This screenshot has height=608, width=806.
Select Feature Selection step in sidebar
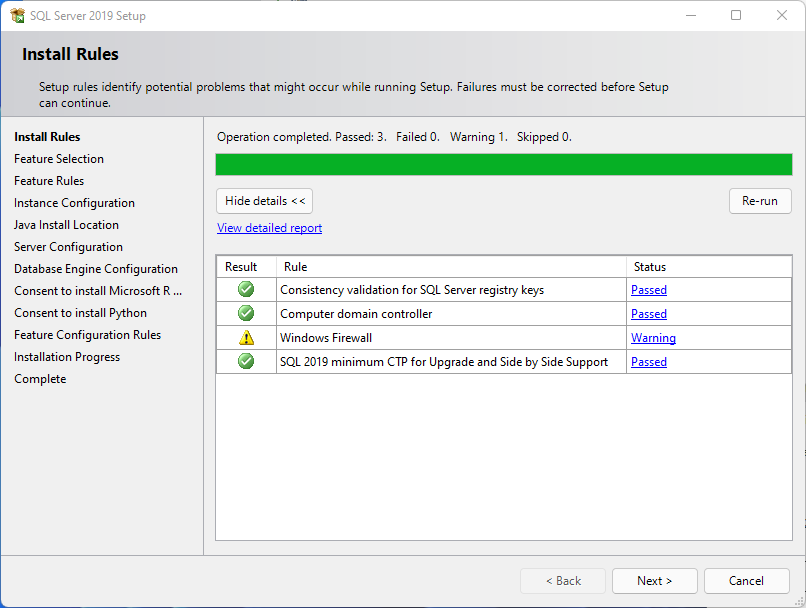(59, 159)
